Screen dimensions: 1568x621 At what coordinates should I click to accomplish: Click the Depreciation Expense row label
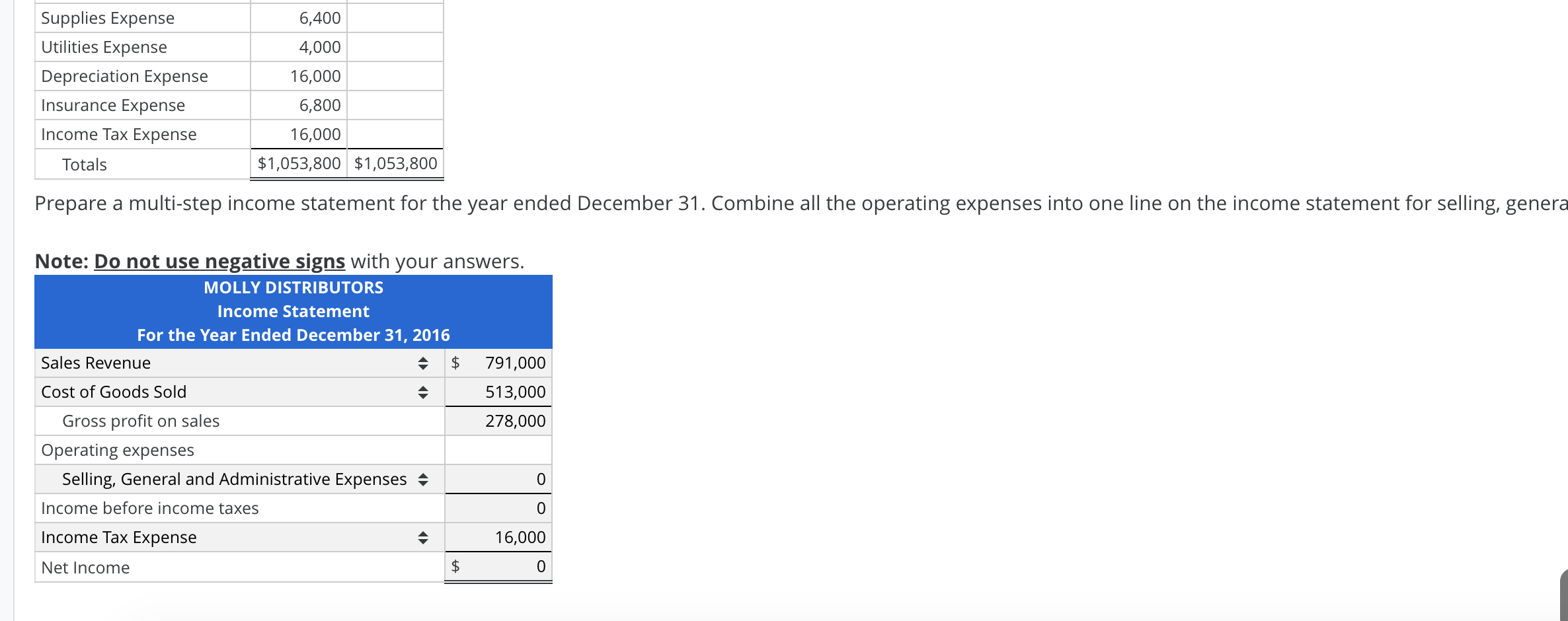click(124, 76)
